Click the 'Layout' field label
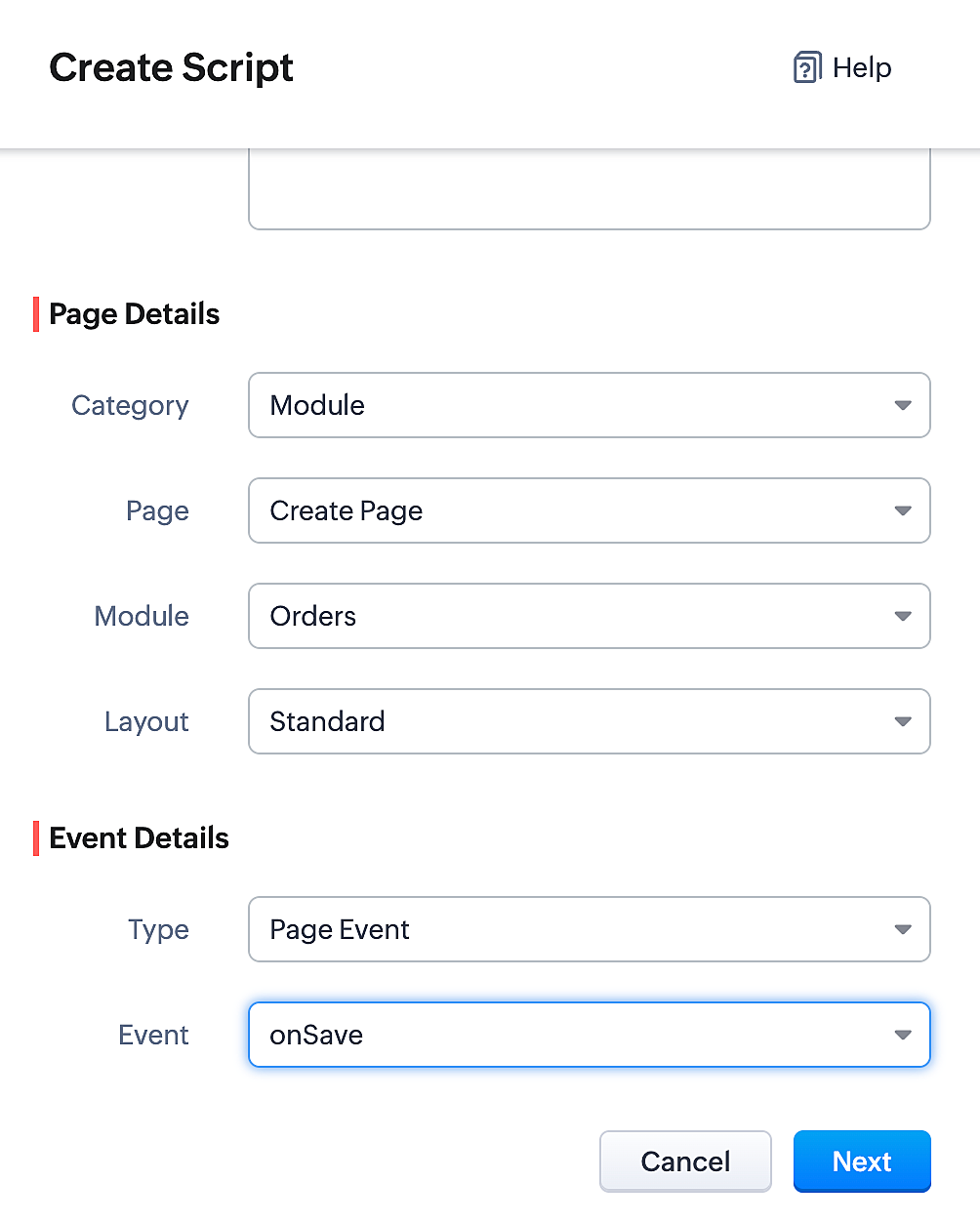 [x=146, y=721]
